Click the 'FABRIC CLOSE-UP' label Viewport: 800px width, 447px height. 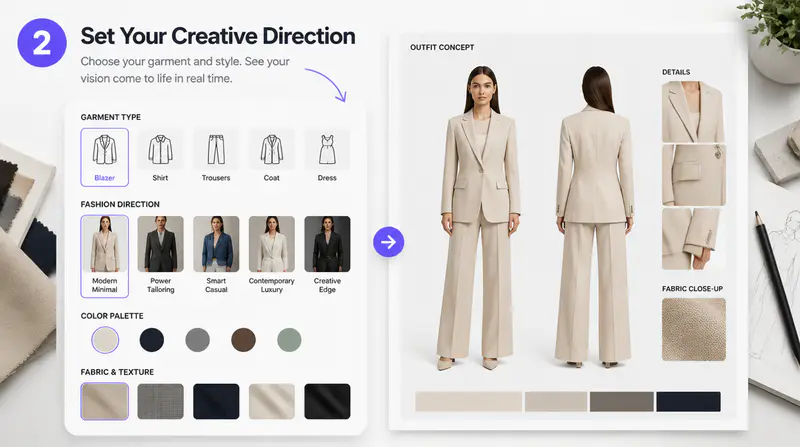point(692,289)
